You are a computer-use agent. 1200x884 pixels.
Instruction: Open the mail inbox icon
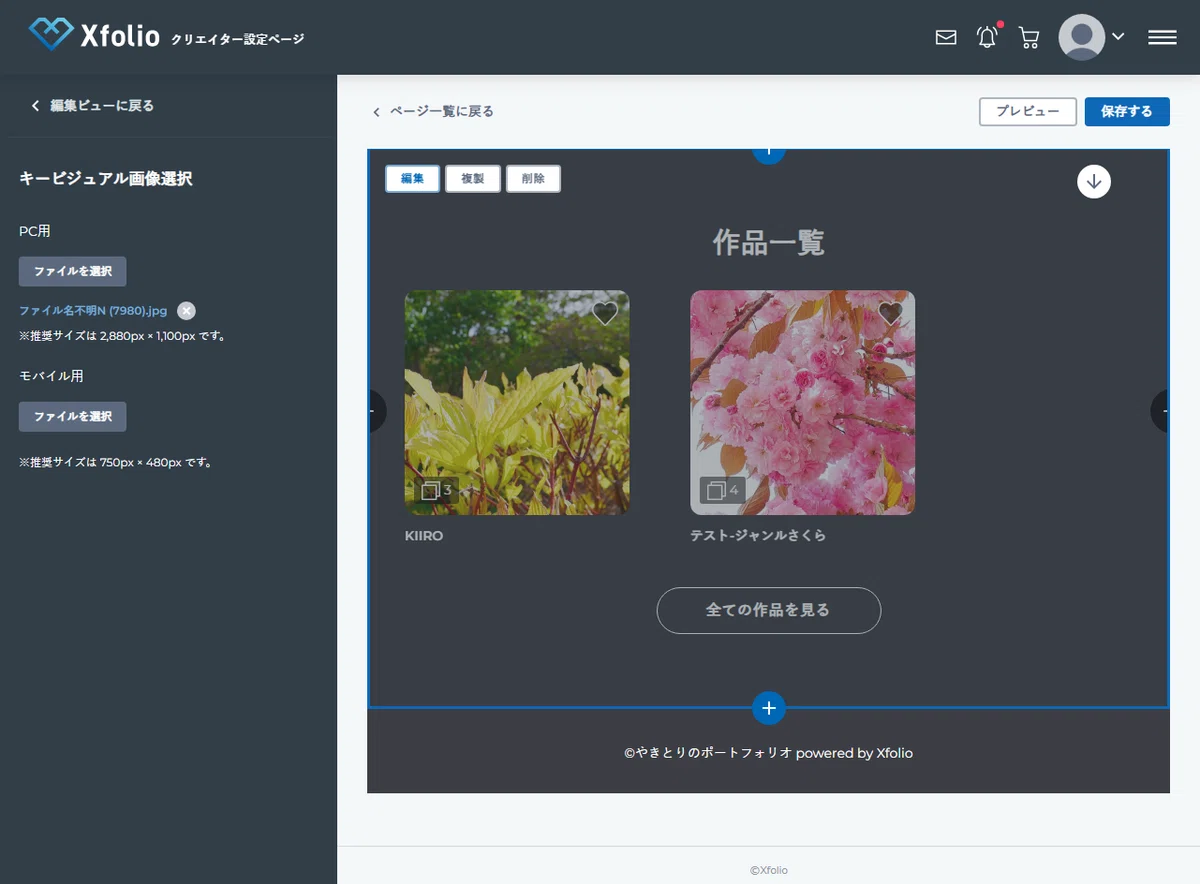946,38
